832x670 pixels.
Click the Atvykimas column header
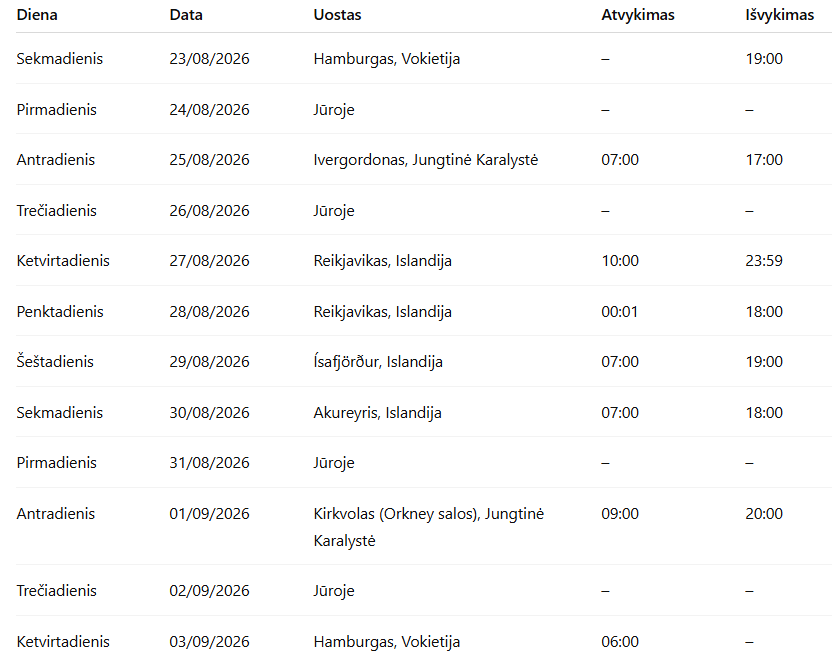pos(638,15)
